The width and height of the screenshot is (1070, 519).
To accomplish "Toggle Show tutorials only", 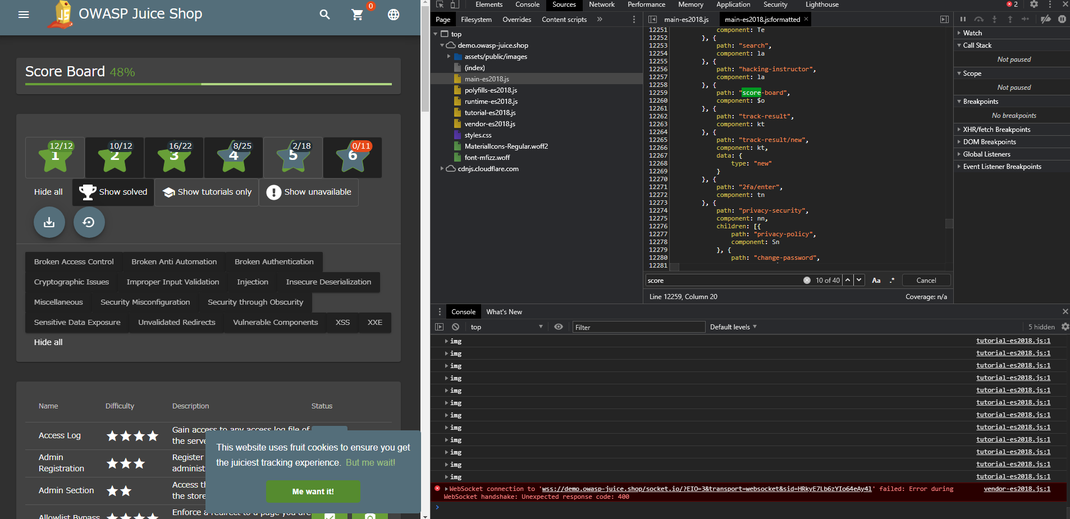I will pyautogui.click(x=207, y=192).
